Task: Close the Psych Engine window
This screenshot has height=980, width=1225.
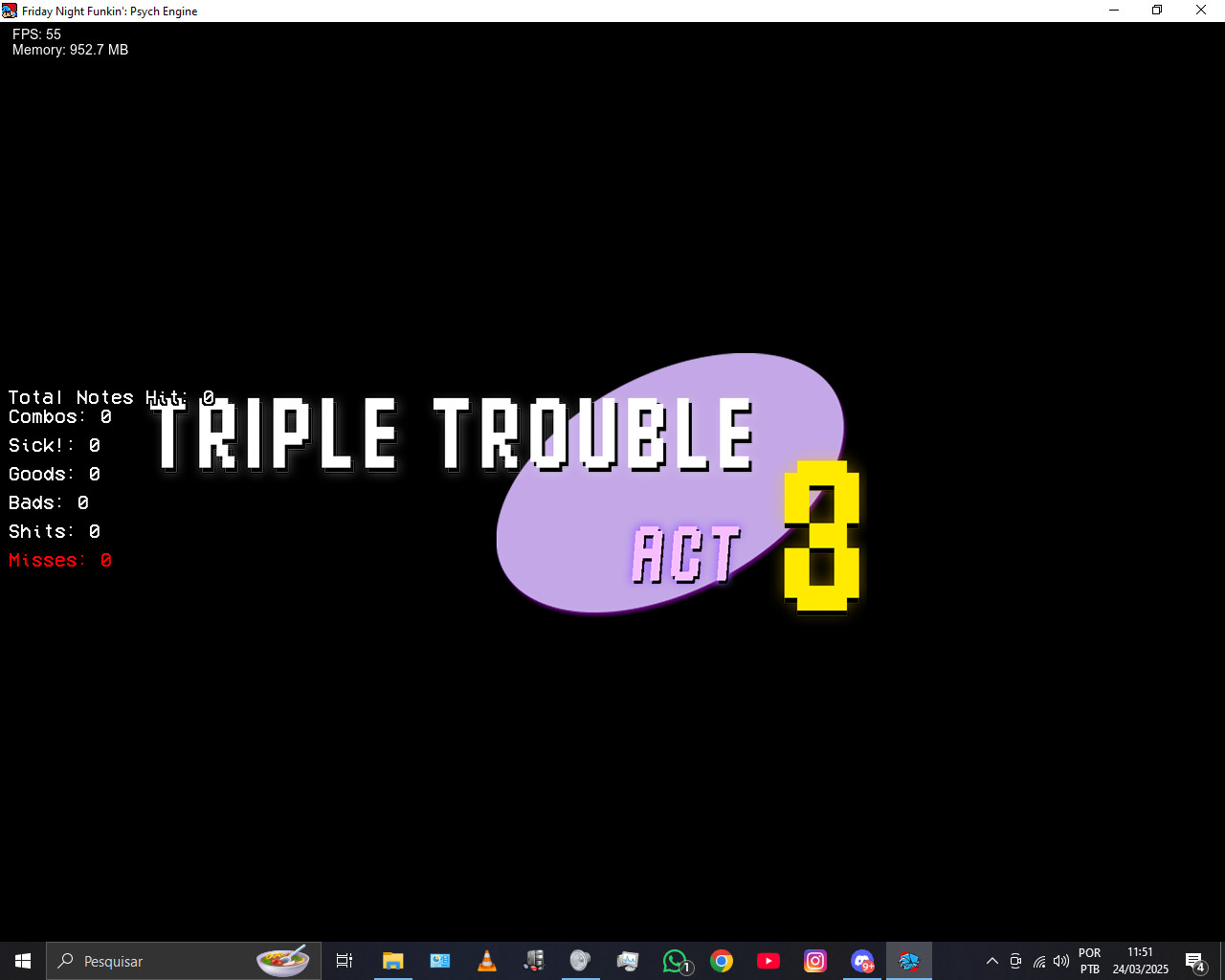Action: [x=1201, y=11]
